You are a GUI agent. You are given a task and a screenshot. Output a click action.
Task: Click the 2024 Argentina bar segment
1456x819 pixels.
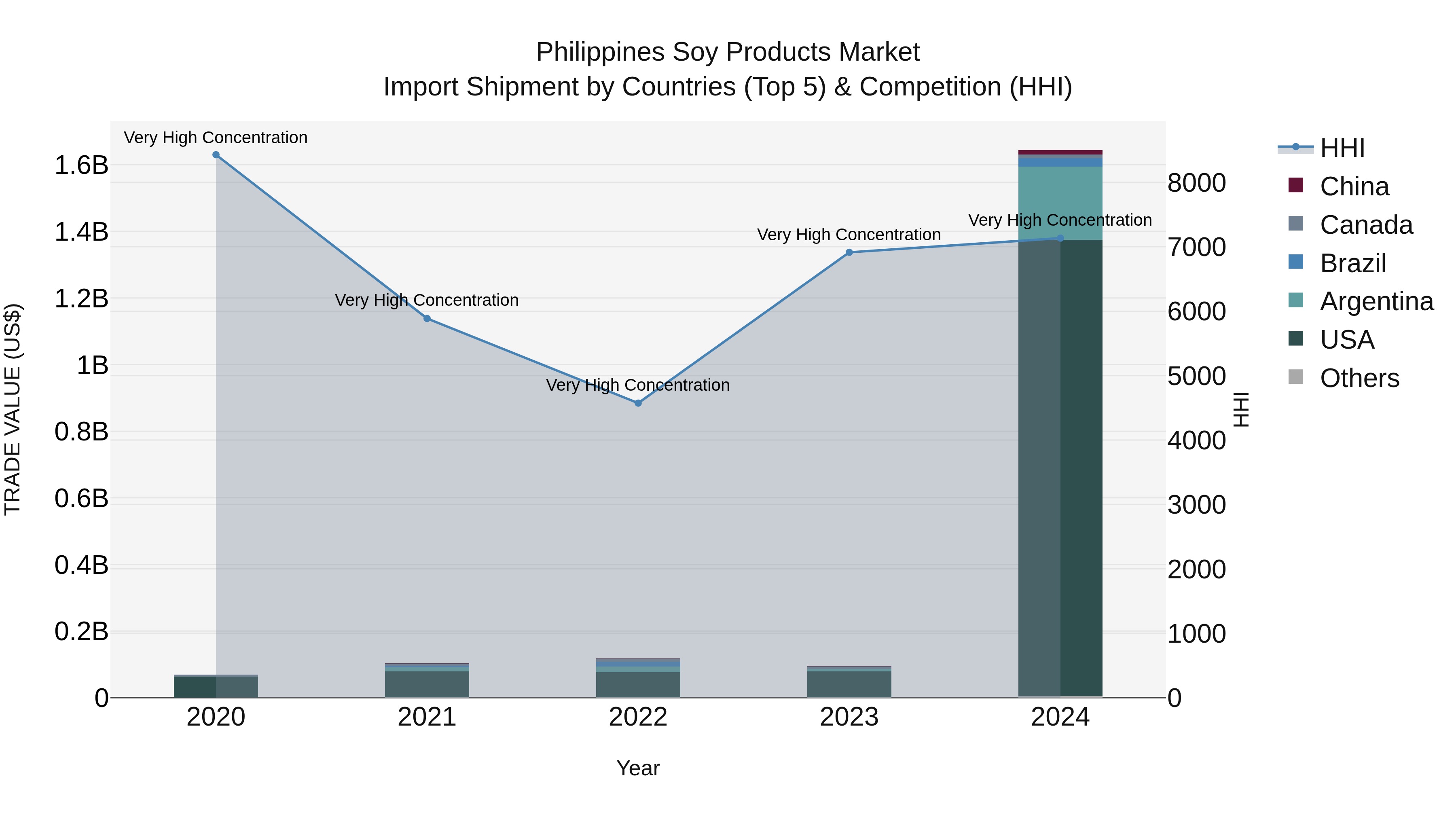click(x=1060, y=203)
